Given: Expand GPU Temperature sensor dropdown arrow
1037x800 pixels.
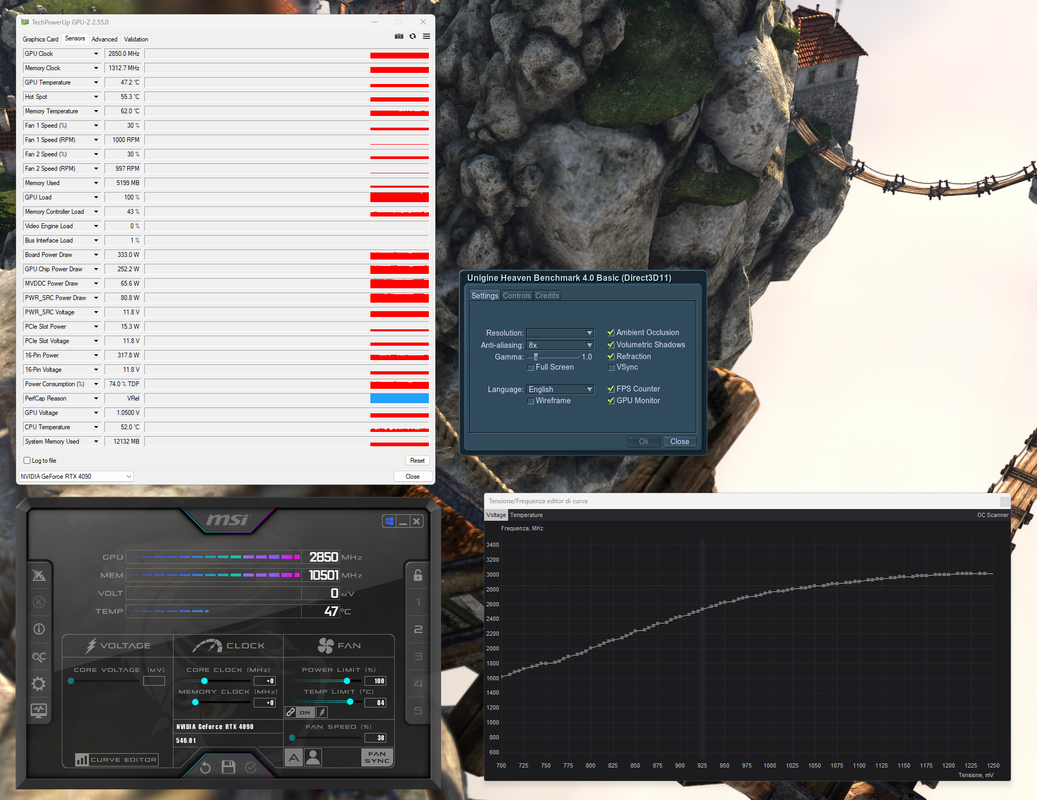Looking at the screenshot, I should (x=96, y=83).
